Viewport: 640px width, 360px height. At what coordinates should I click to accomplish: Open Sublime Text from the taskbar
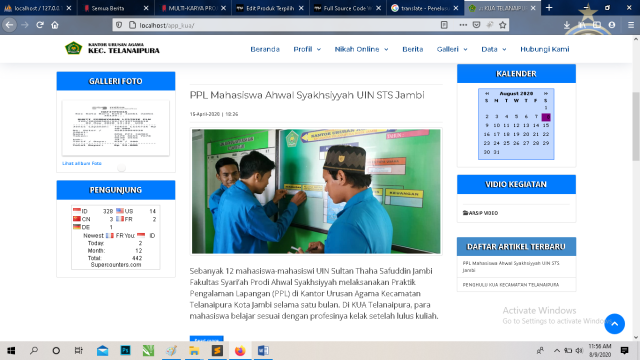pos(217,351)
